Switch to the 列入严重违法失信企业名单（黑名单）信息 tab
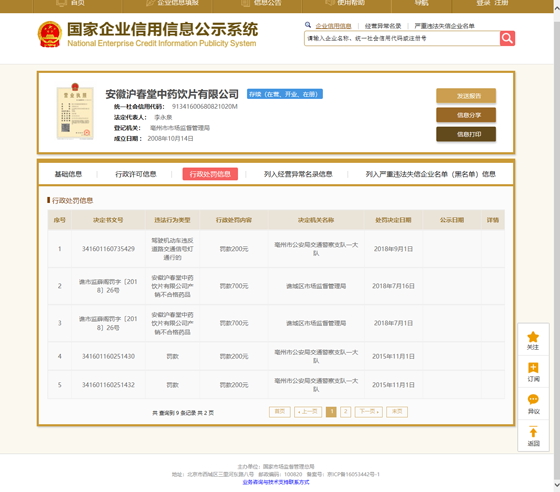The height and width of the screenshot is (492, 560). point(430,174)
